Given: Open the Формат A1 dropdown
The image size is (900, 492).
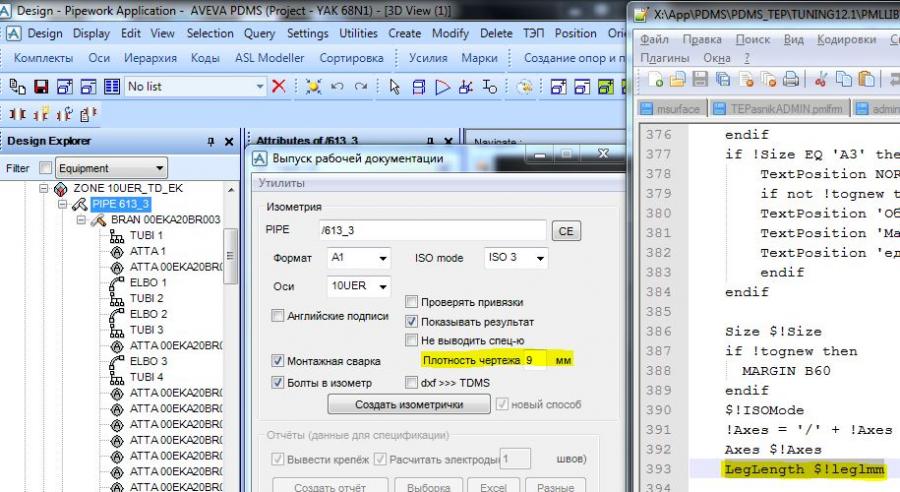Looking at the screenshot, I should tap(383, 258).
